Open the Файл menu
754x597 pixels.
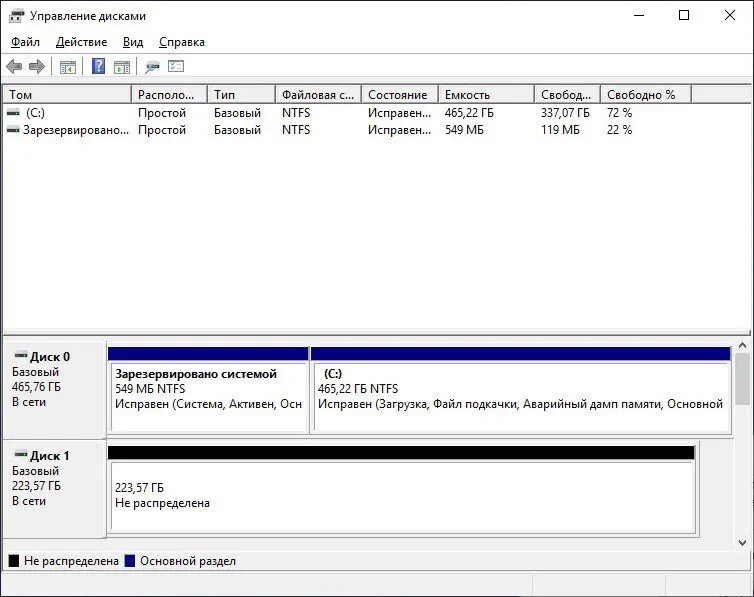[x=26, y=42]
